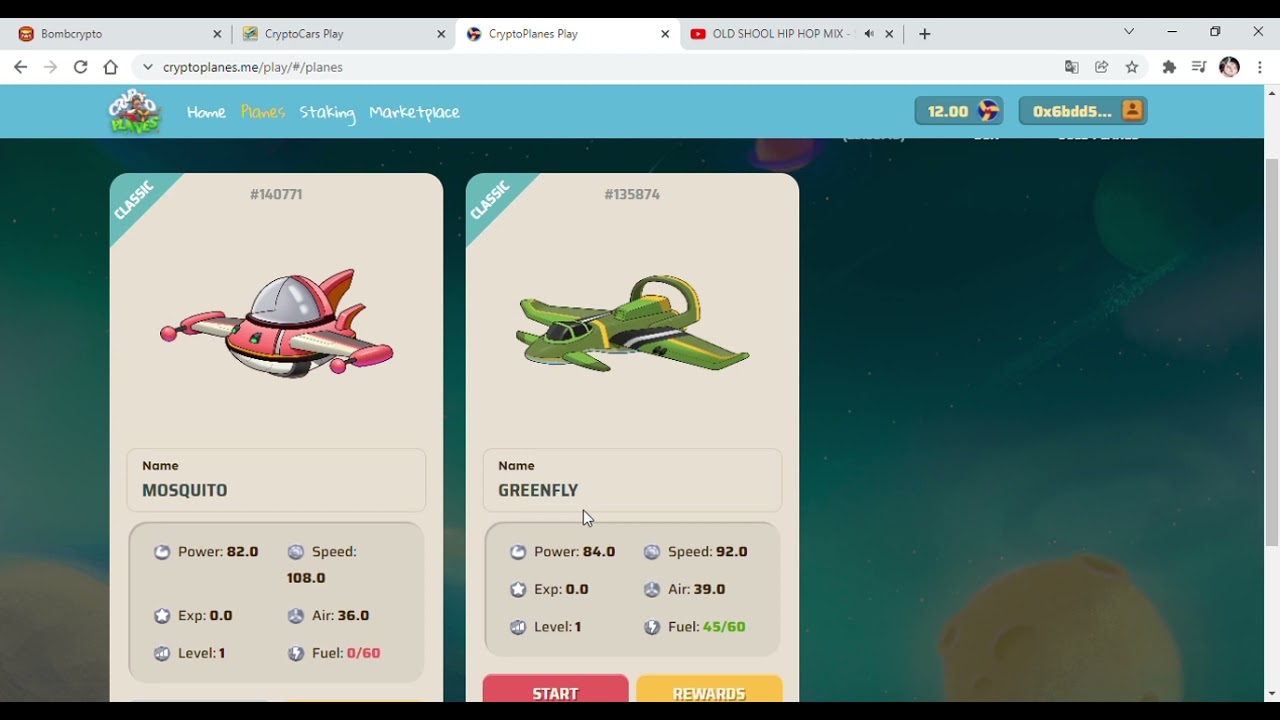This screenshot has height=720, width=1280.
Task: Mute the OLD SHOOL HIP HOP tab audio
Action: (x=869, y=34)
